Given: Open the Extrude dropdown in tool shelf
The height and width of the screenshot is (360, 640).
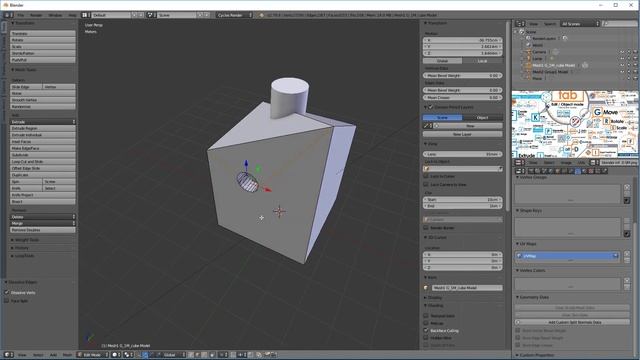Looking at the screenshot, I should click(x=43, y=122).
